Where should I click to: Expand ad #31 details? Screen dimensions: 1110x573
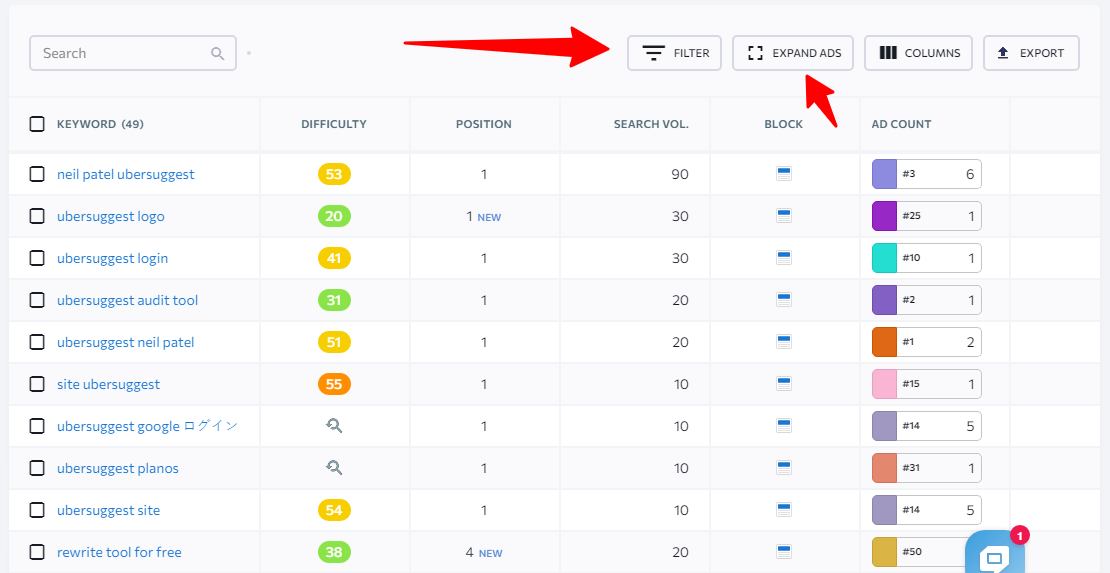click(x=927, y=468)
